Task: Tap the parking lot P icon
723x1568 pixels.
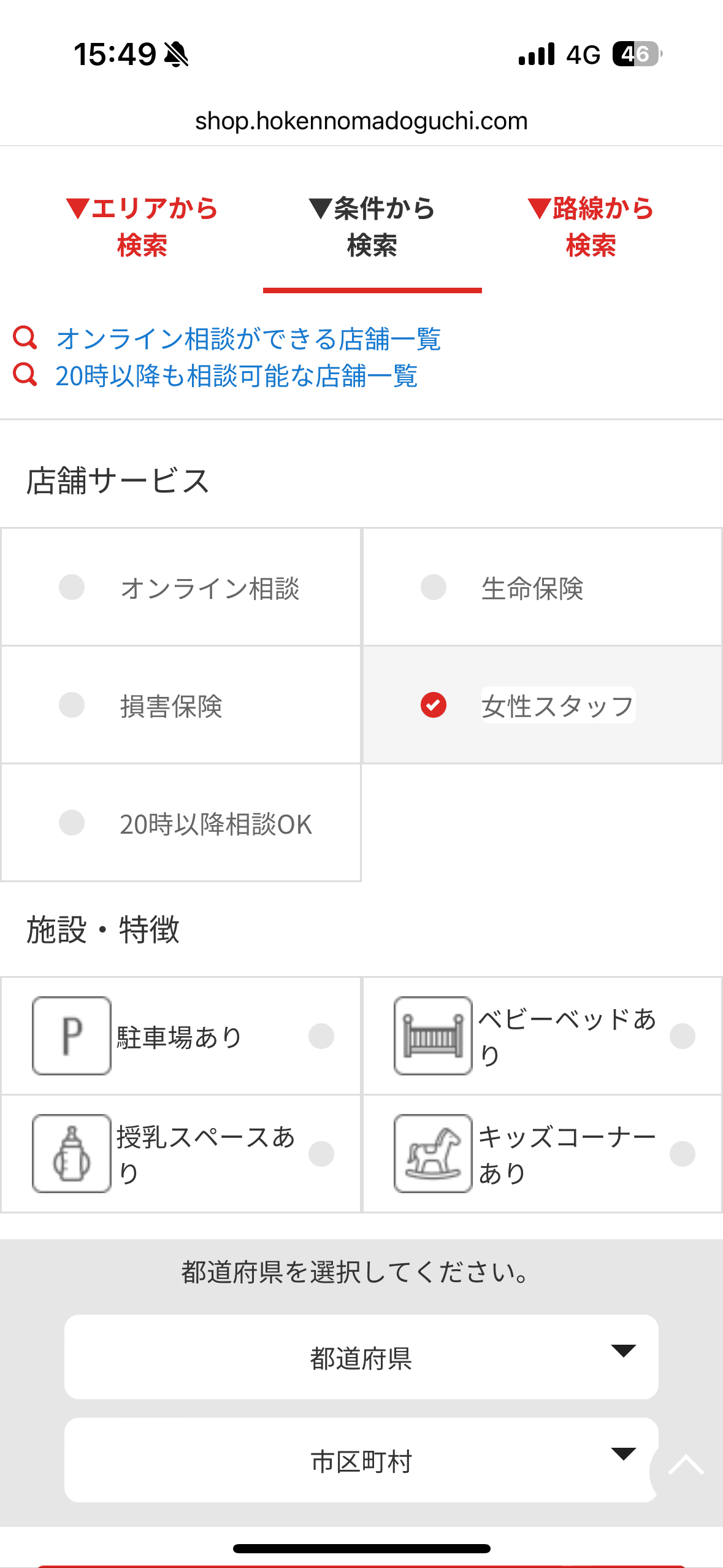Action: click(72, 1036)
